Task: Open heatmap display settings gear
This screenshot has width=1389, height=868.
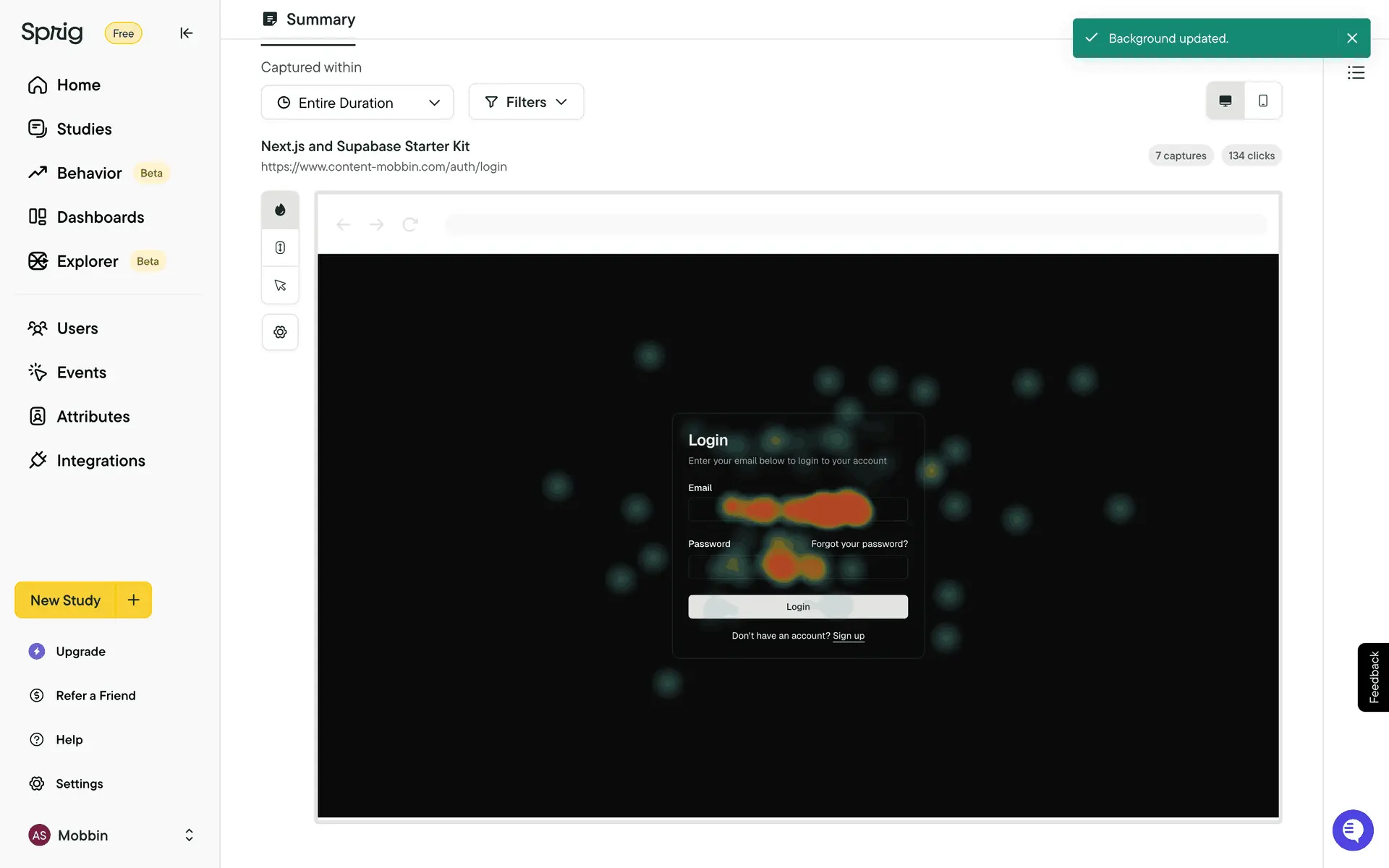Action: 280,332
